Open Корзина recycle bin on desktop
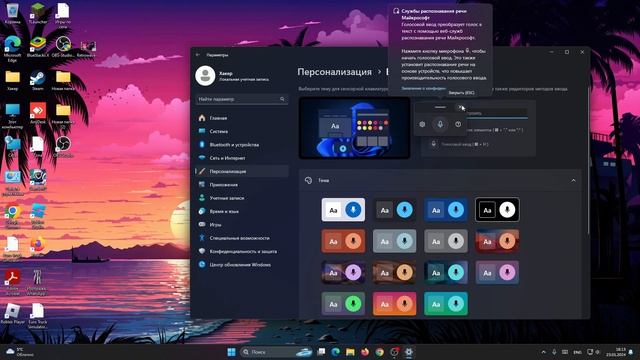Image resolution: width=640 pixels, height=360 pixels. 12,13
